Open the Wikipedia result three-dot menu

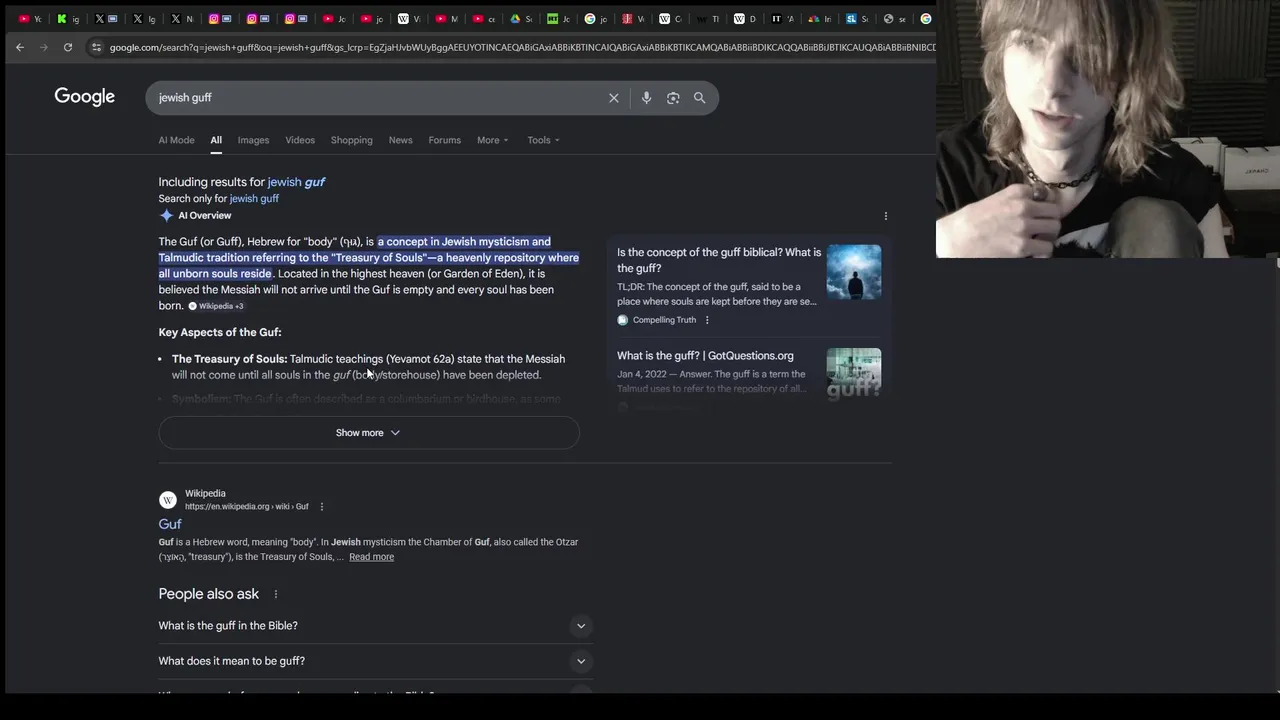(x=321, y=507)
